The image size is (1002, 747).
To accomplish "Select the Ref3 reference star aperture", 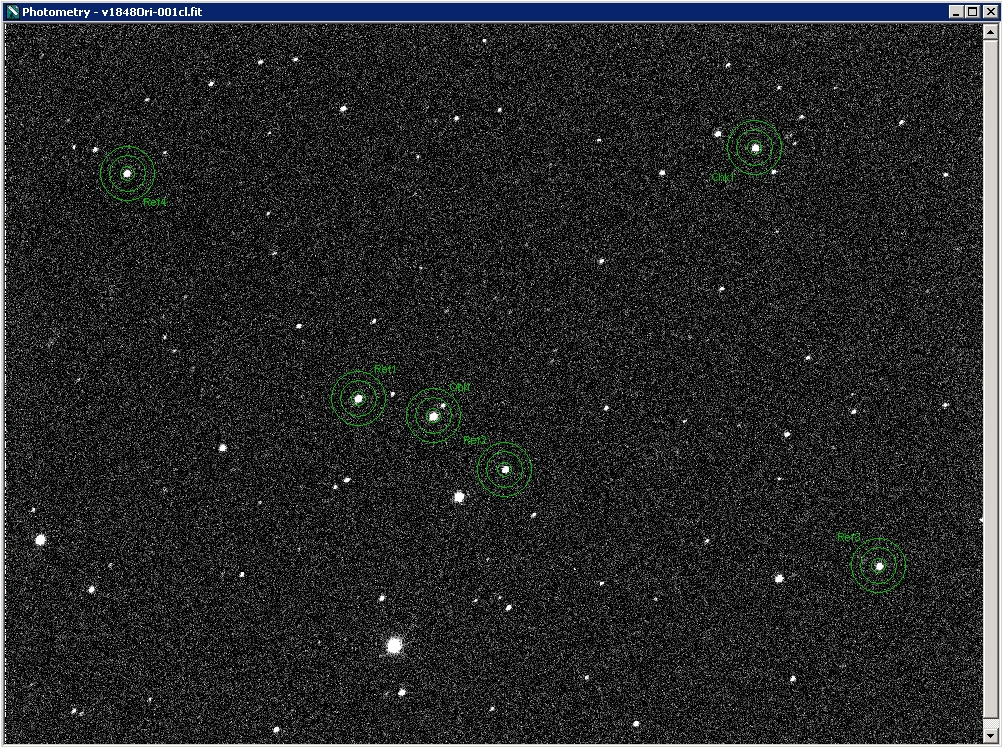I will (x=879, y=566).
